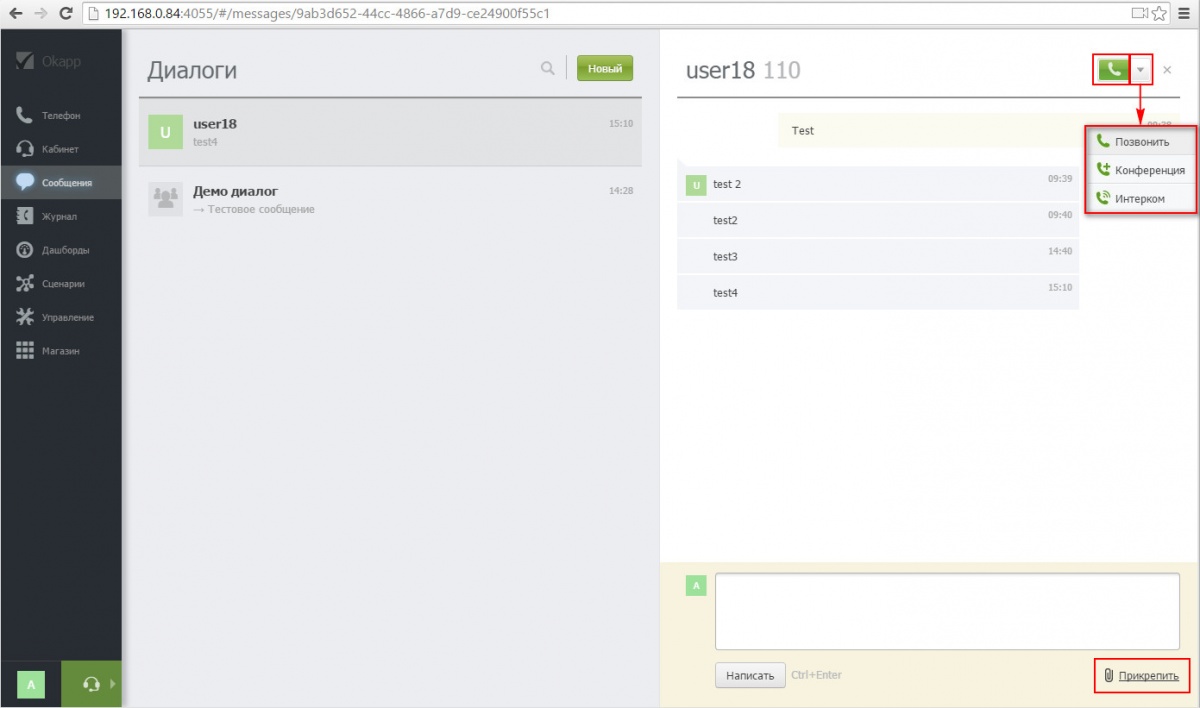Select Позвонить from the call menu
This screenshot has height=708, width=1200.
1141,142
